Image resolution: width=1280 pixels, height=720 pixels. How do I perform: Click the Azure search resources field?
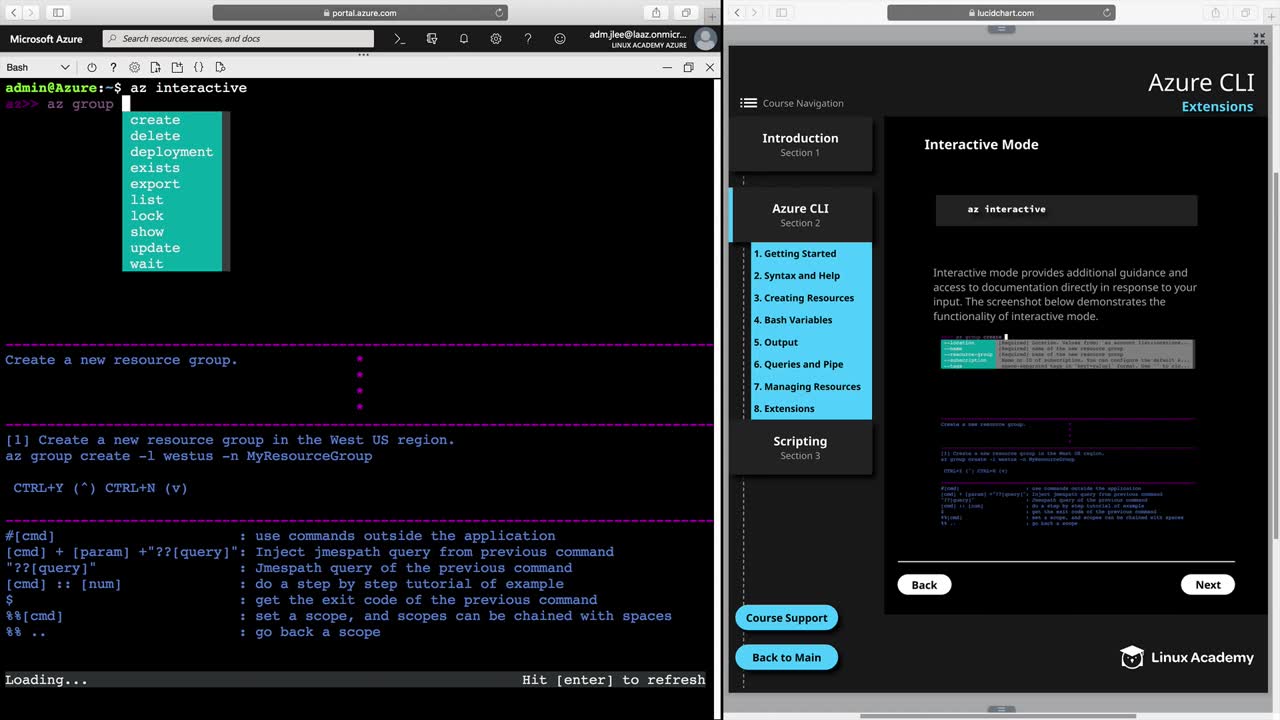pos(238,39)
